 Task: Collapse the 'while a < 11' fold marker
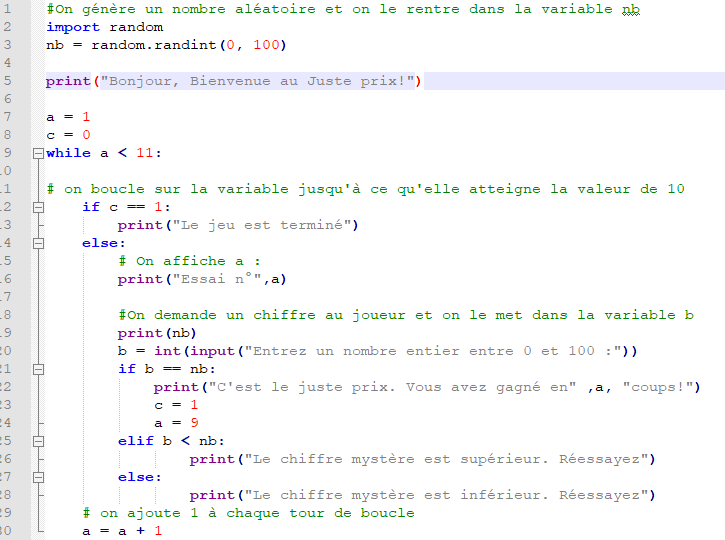point(38,153)
